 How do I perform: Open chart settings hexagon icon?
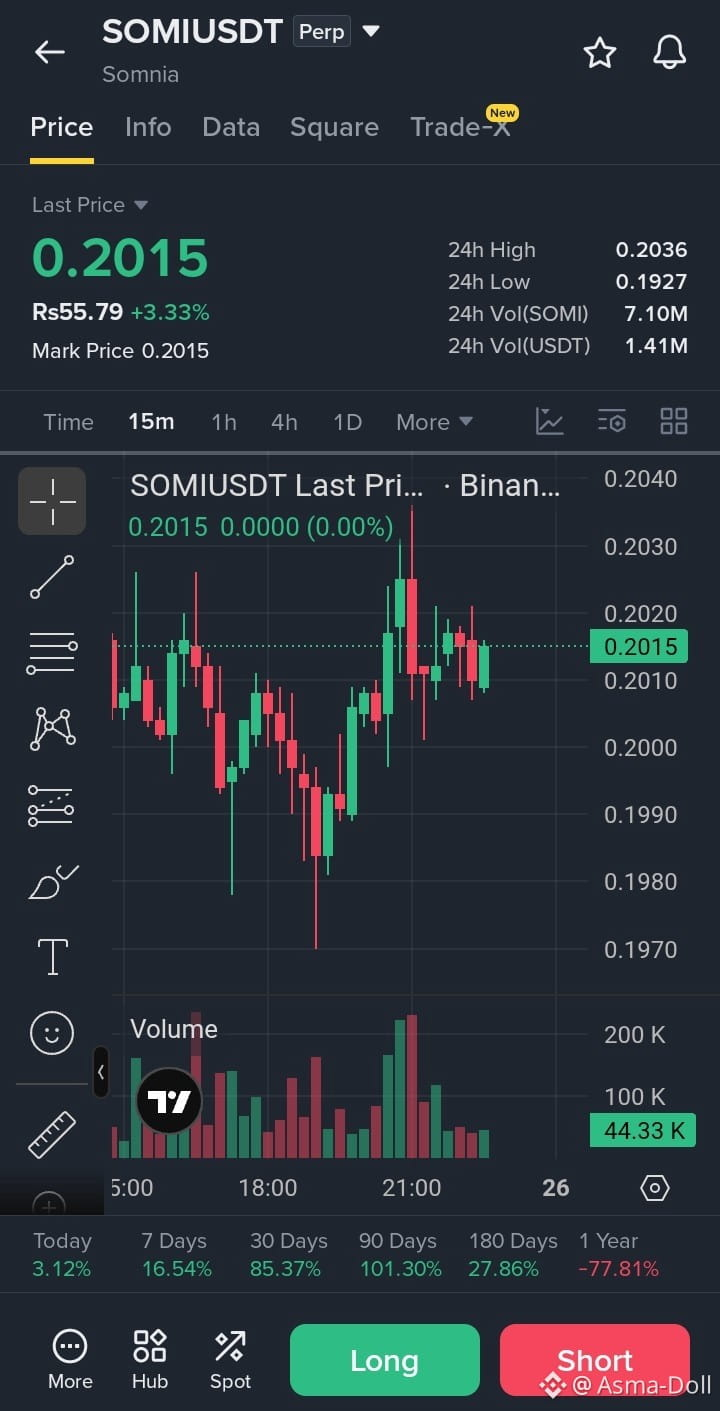click(x=654, y=1188)
